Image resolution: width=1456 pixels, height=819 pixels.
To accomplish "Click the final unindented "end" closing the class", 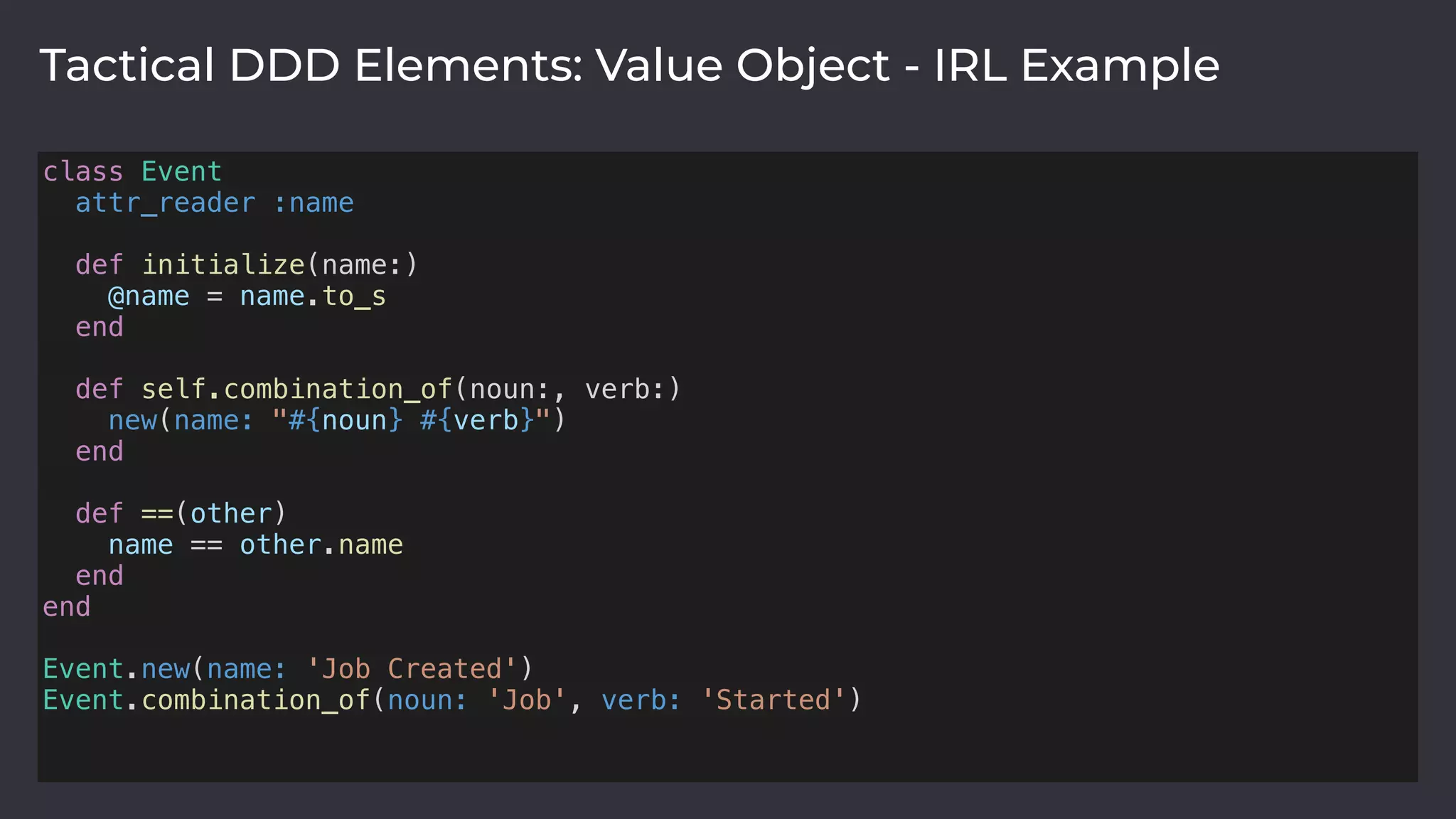I will pyautogui.click(x=67, y=607).
